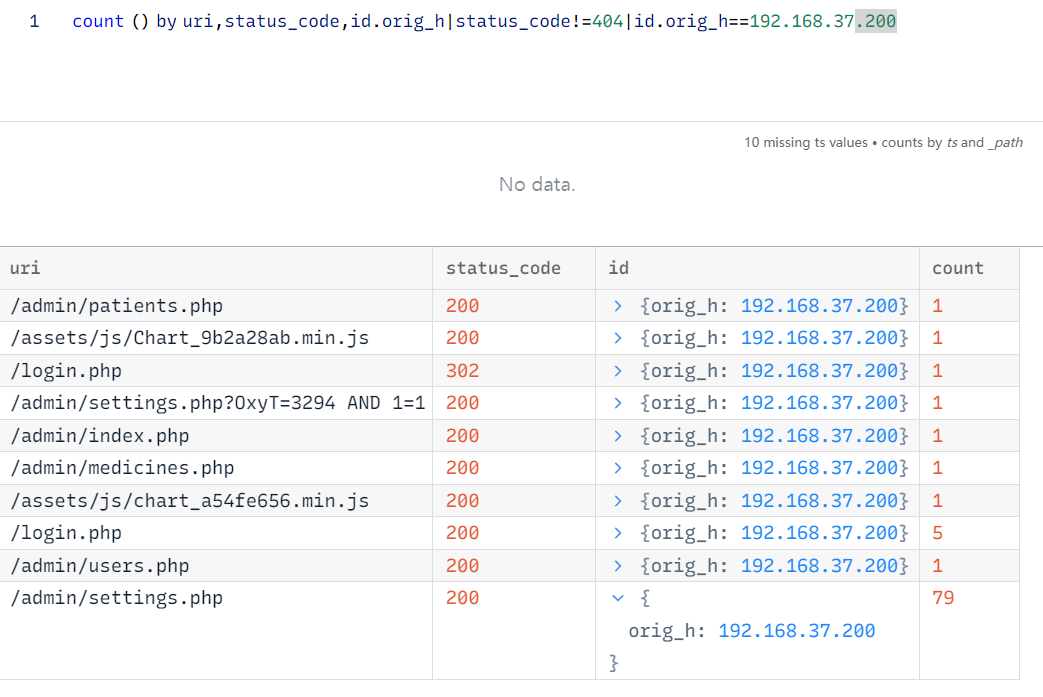Expand id record for /admin/medicines.php row

coord(618,468)
